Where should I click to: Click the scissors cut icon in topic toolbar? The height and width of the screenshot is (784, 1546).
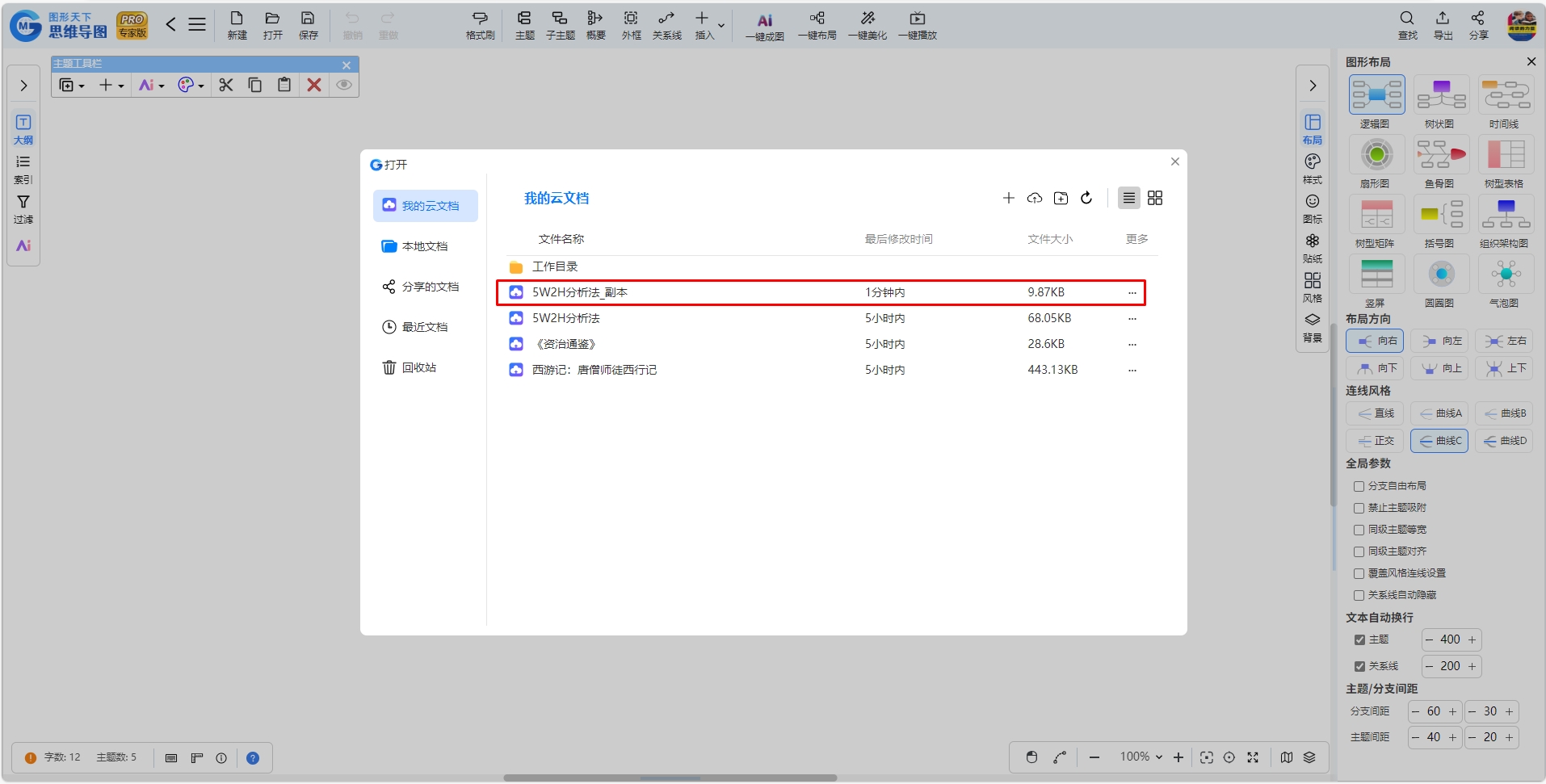tap(225, 85)
